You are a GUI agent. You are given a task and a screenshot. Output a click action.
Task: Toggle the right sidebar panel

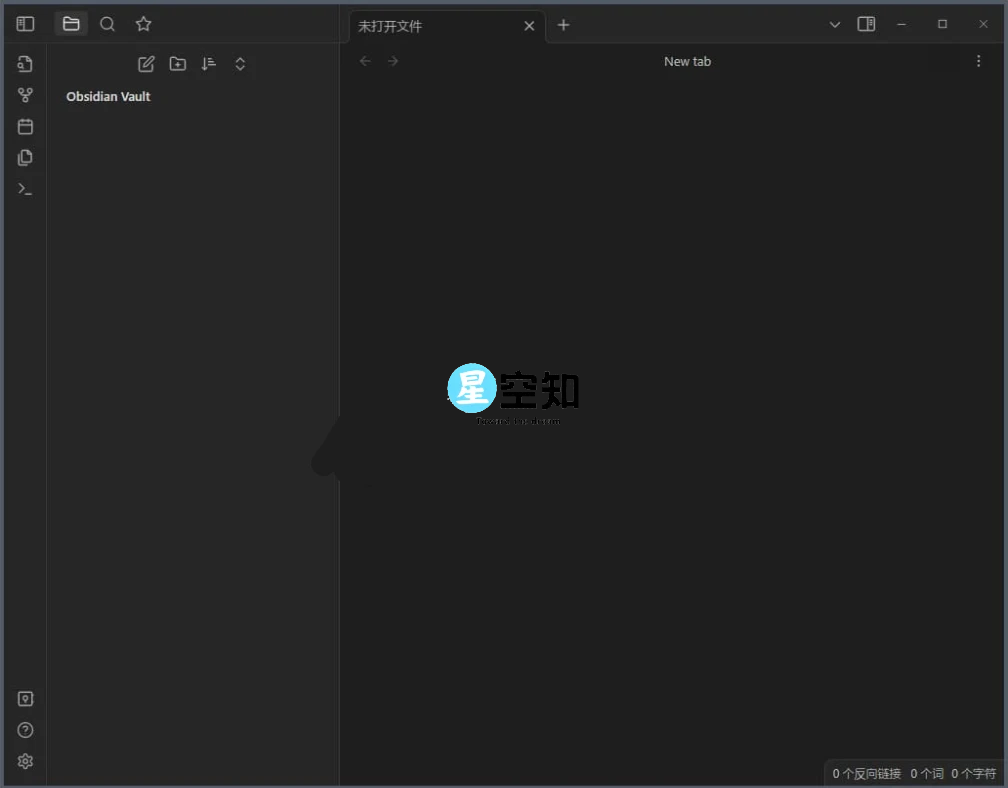pos(866,23)
